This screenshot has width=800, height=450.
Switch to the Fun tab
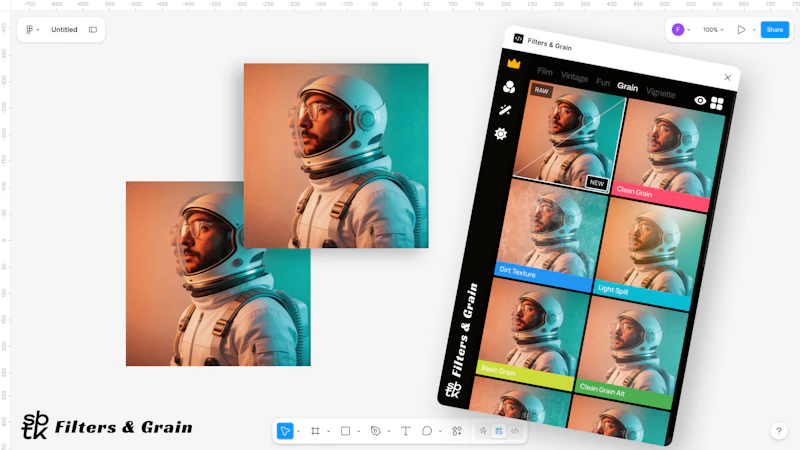603,82
